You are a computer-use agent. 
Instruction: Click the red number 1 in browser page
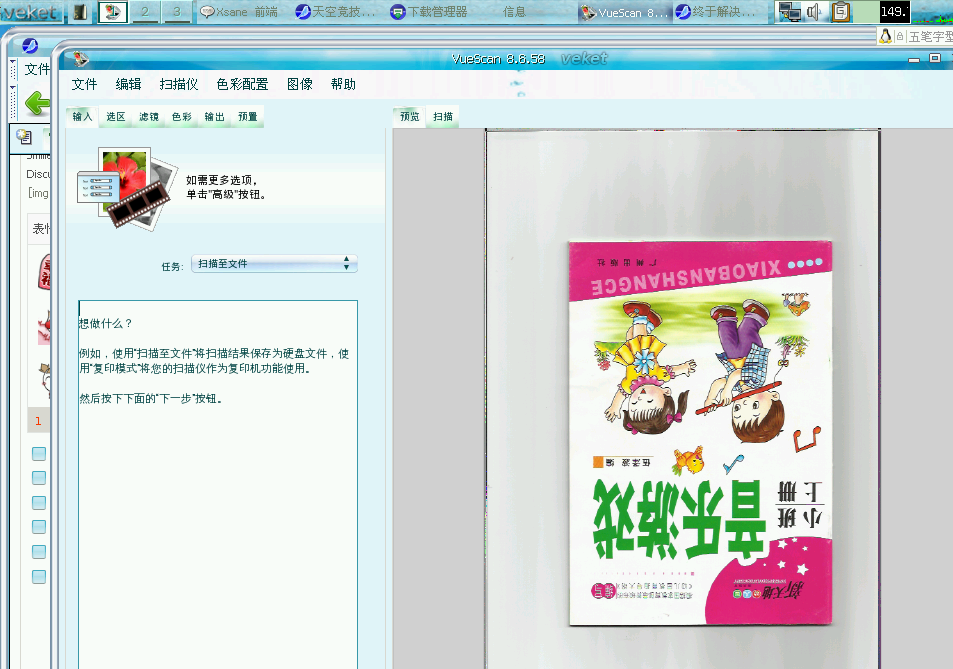(x=38, y=421)
